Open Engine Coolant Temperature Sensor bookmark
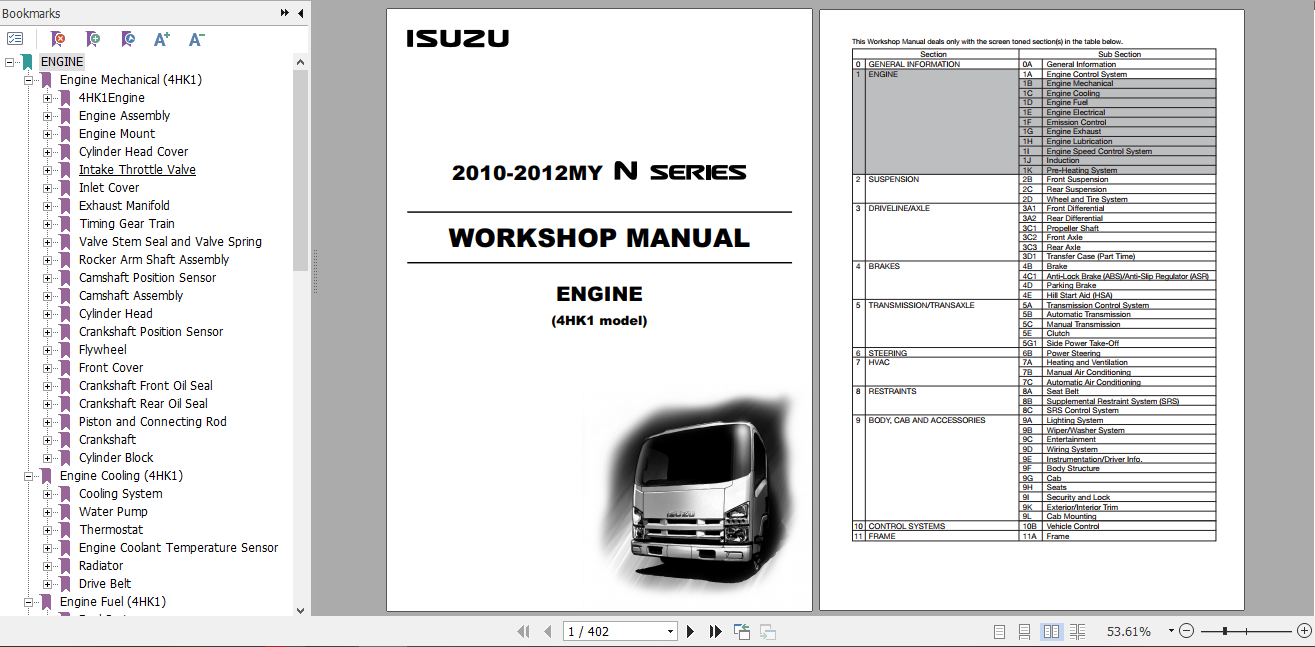This screenshot has height=647, width=1315. pyautogui.click(x=179, y=548)
